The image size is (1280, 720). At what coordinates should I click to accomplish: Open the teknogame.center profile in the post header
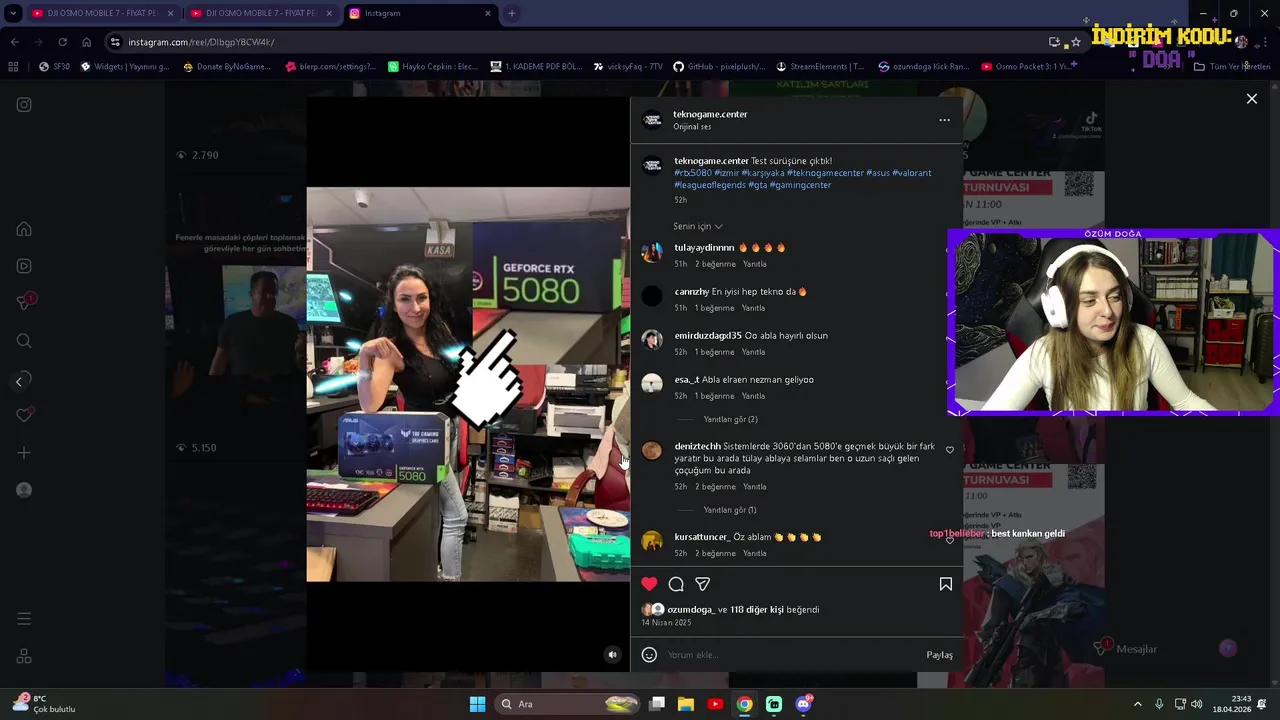(x=710, y=114)
